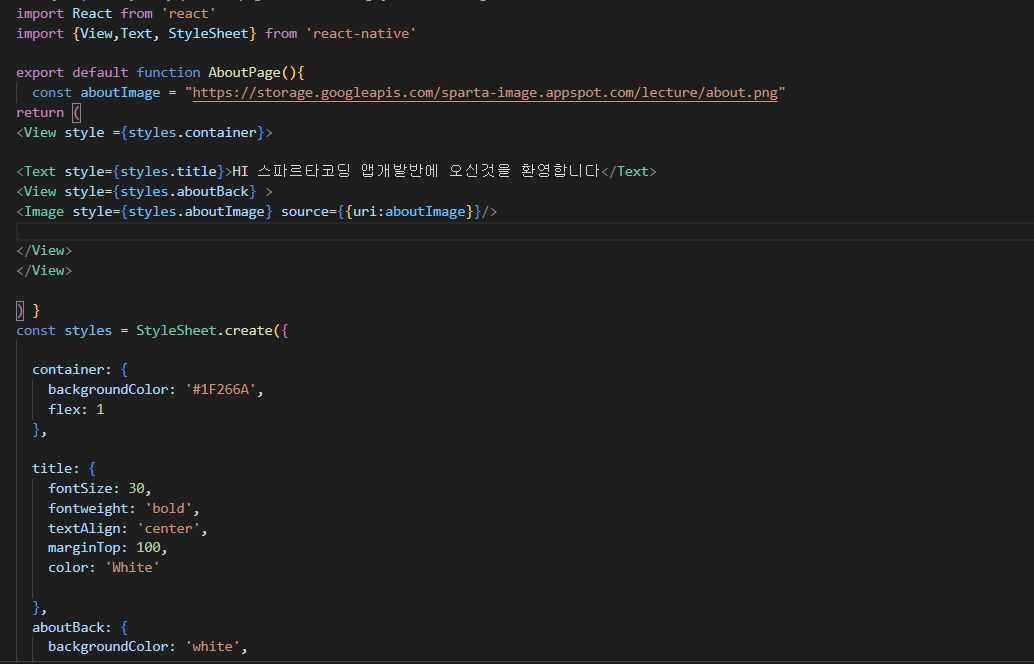This screenshot has height=664, width=1034.
Task: Click the return keyword
Action: [40, 113]
